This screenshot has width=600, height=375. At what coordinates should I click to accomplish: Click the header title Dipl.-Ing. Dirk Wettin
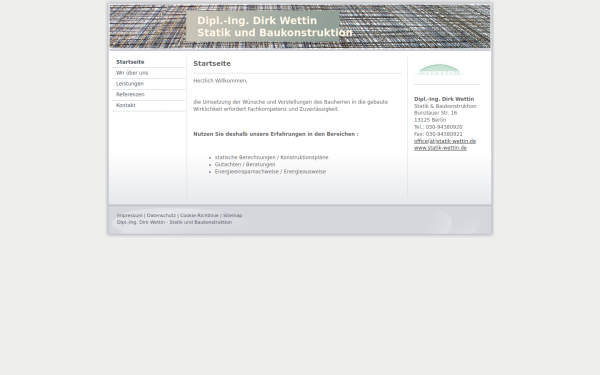tap(257, 21)
